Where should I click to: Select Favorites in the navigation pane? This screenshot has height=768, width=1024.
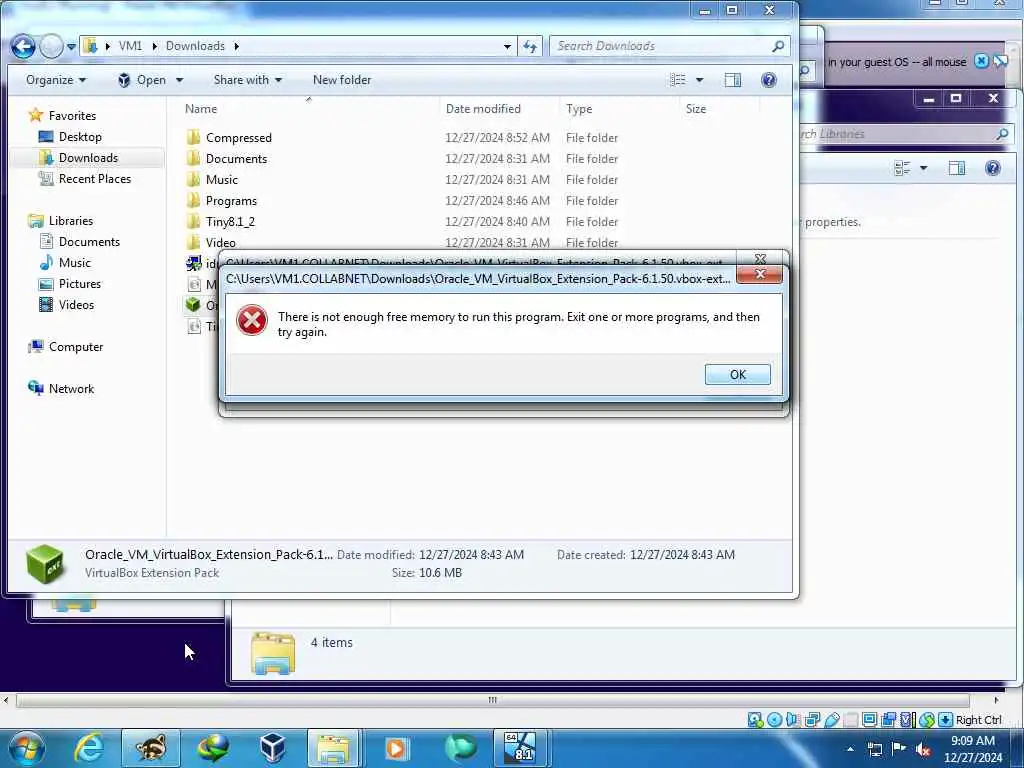click(x=72, y=116)
